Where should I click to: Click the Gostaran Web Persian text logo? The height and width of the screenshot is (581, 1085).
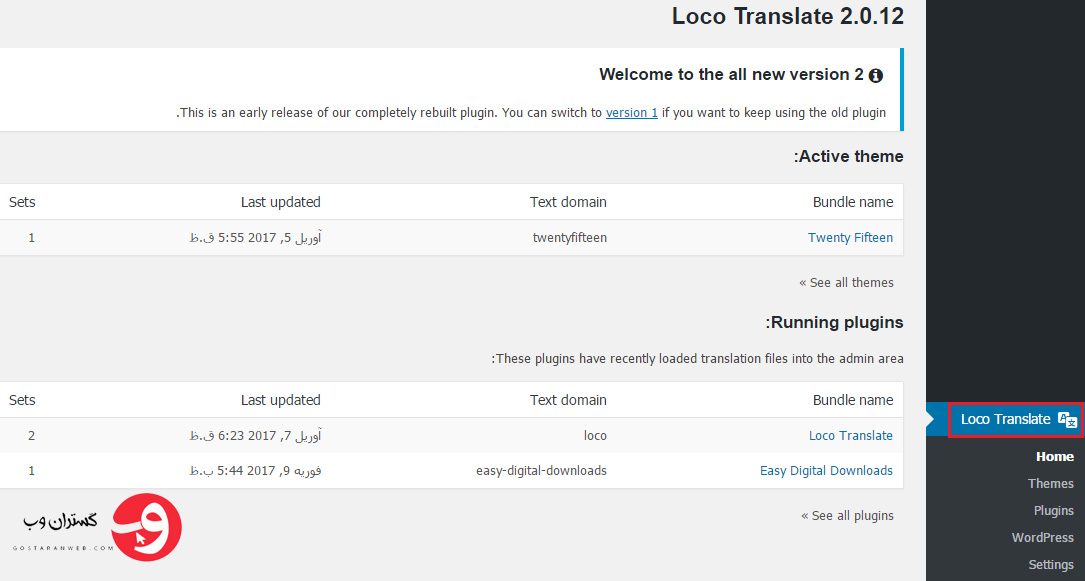tap(60, 526)
